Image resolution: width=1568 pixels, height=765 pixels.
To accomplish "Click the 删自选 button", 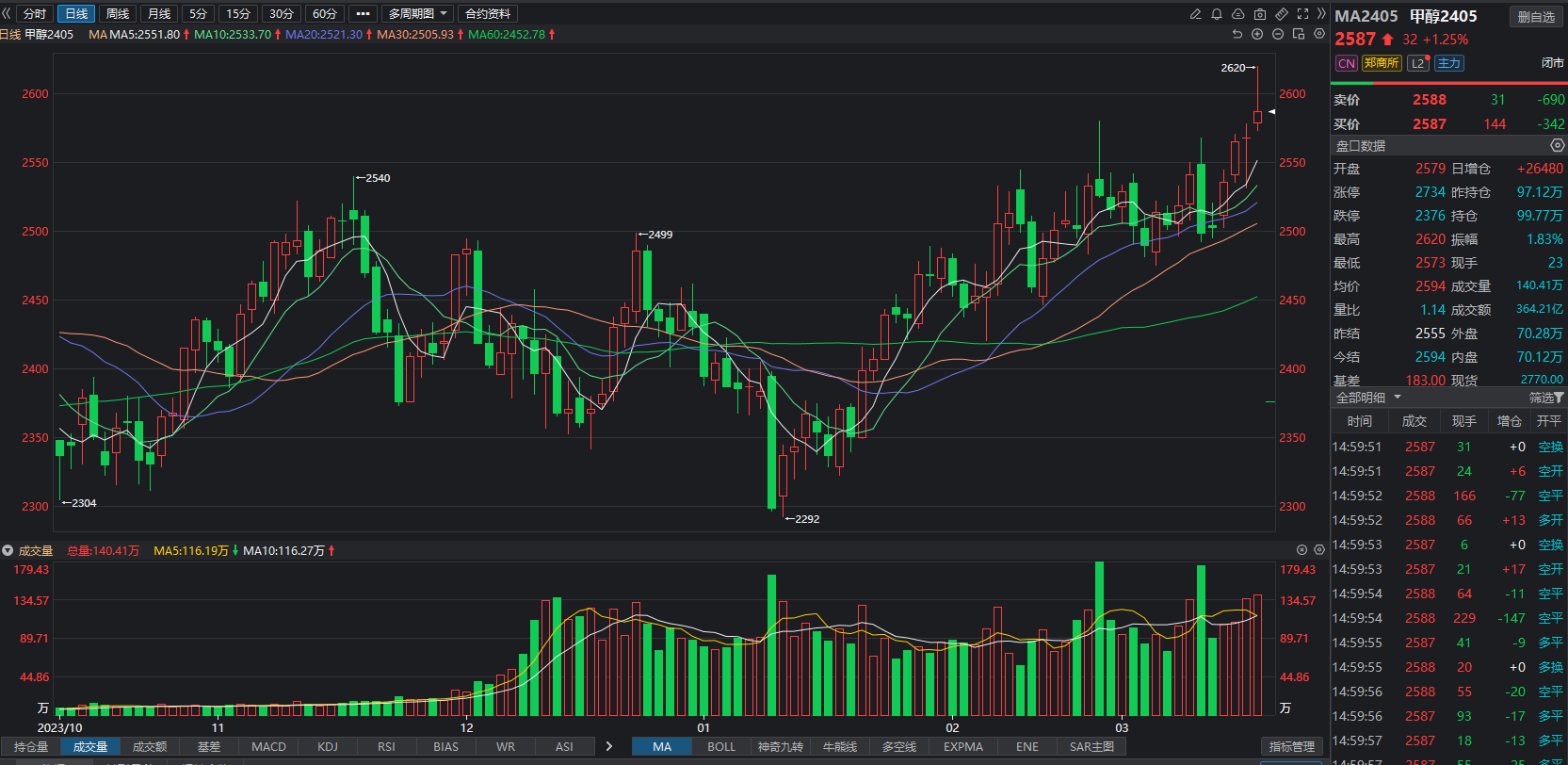I will point(1536,17).
